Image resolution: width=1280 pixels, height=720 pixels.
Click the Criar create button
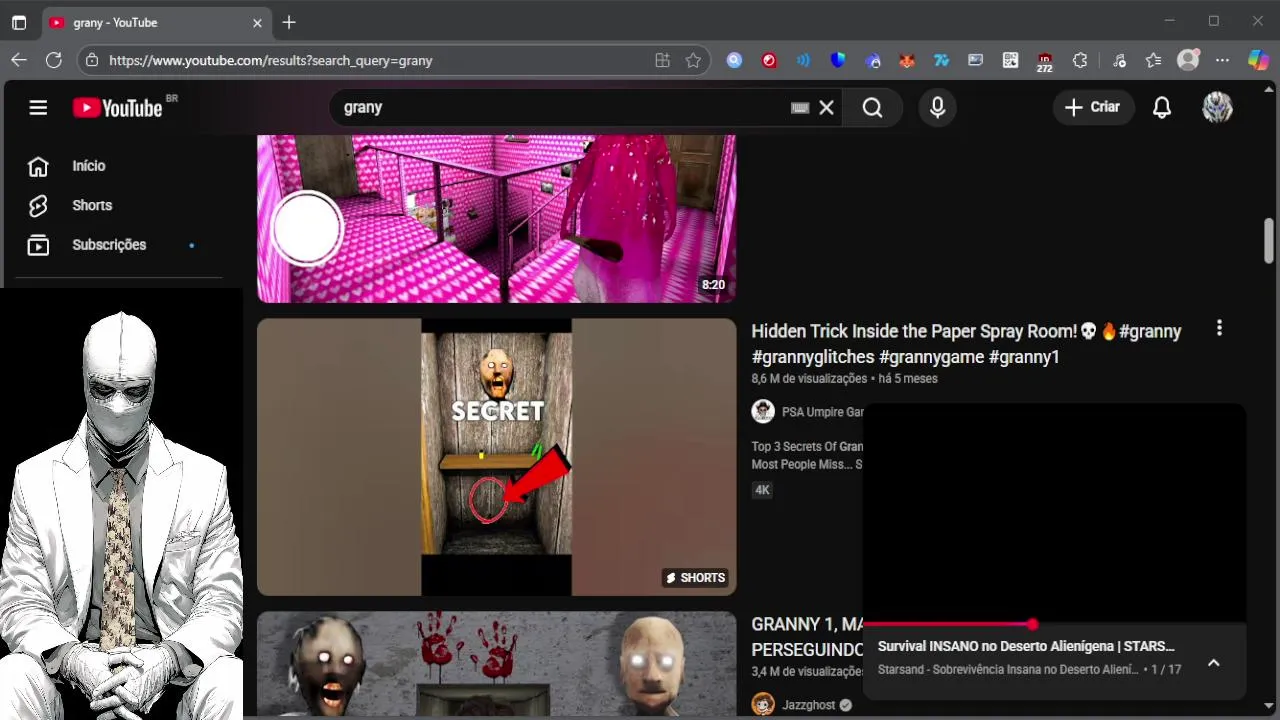click(x=1093, y=107)
